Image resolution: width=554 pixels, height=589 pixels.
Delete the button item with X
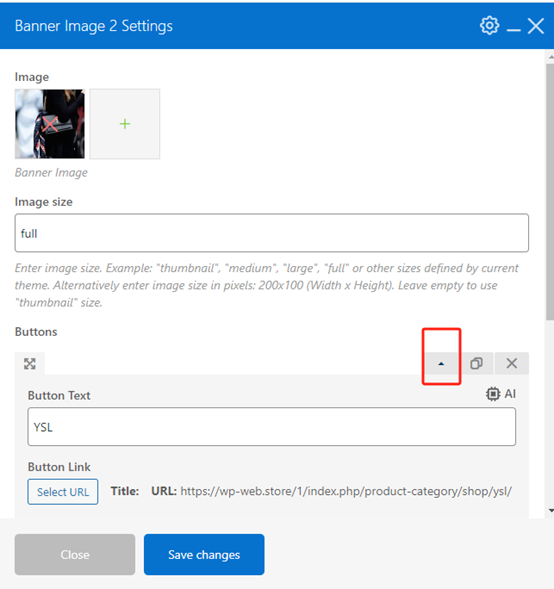[x=512, y=363]
